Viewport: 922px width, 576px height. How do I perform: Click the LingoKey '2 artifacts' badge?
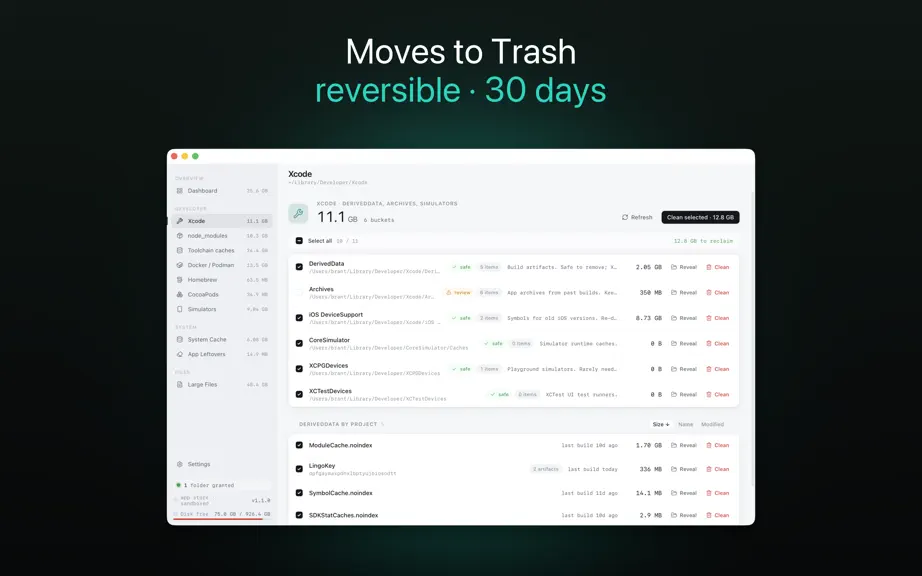point(546,469)
